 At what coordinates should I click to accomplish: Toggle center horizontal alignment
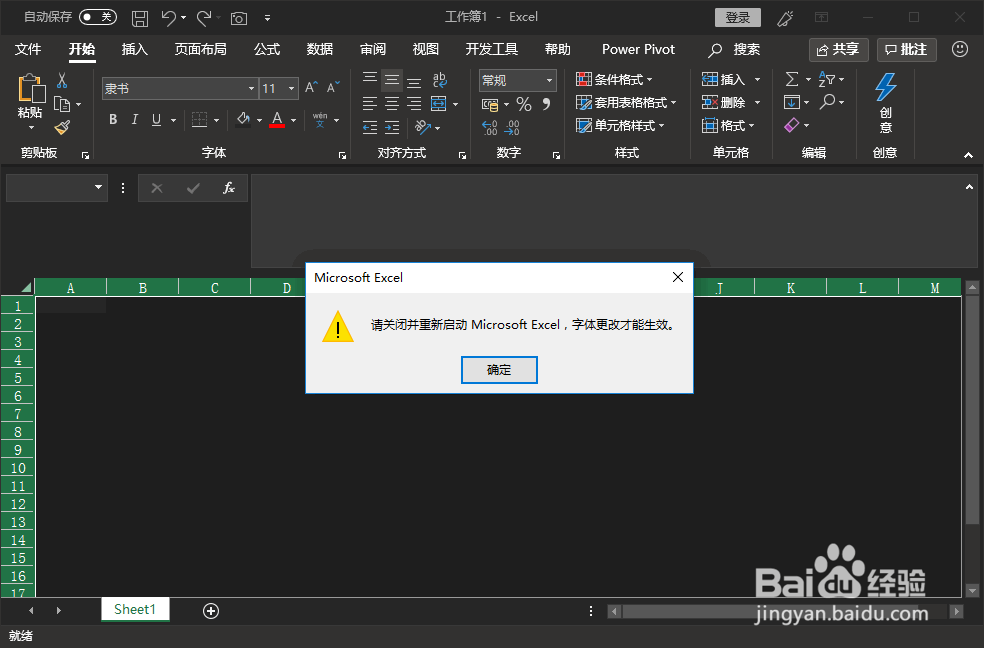(x=392, y=104)
